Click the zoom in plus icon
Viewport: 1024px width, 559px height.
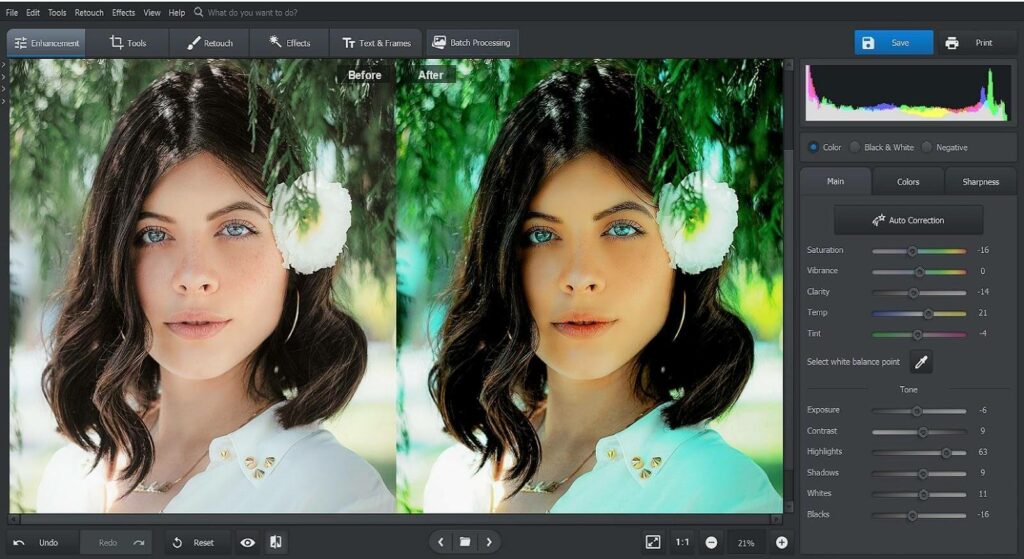[x=781, y=543]
